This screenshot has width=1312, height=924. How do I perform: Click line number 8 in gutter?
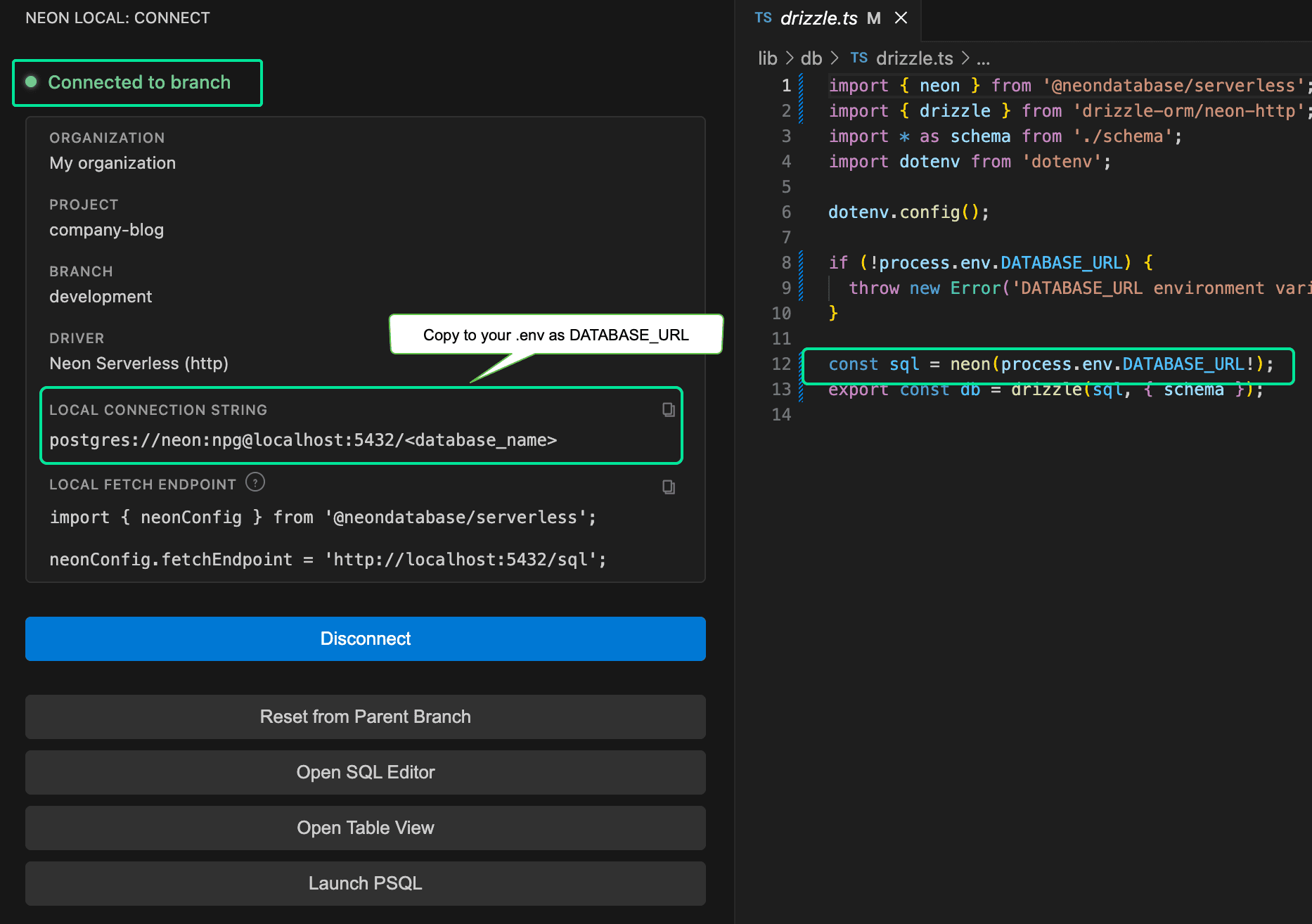point(786,263)
